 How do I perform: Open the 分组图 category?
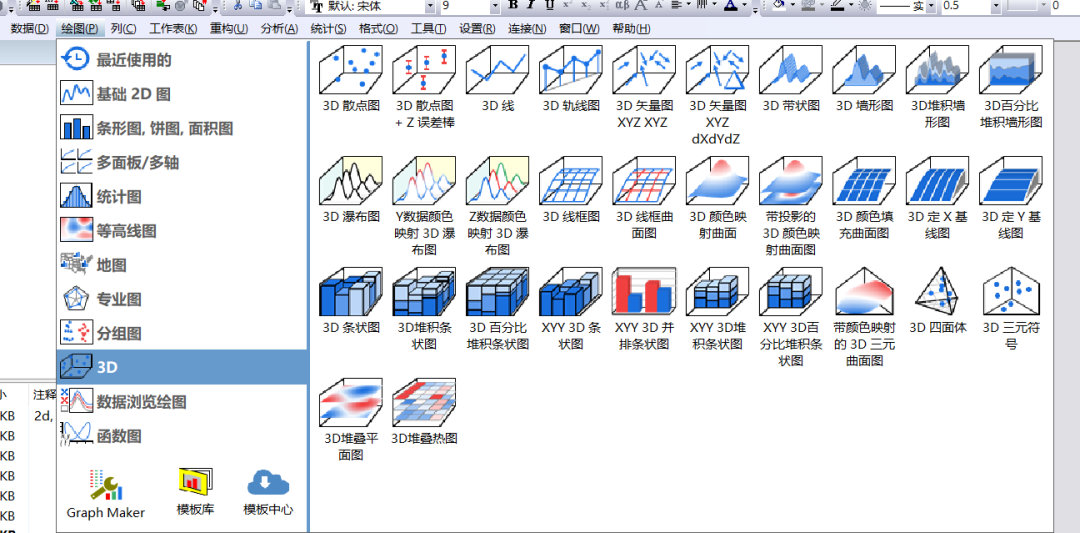pyautogui.click(x=182, y=333)
